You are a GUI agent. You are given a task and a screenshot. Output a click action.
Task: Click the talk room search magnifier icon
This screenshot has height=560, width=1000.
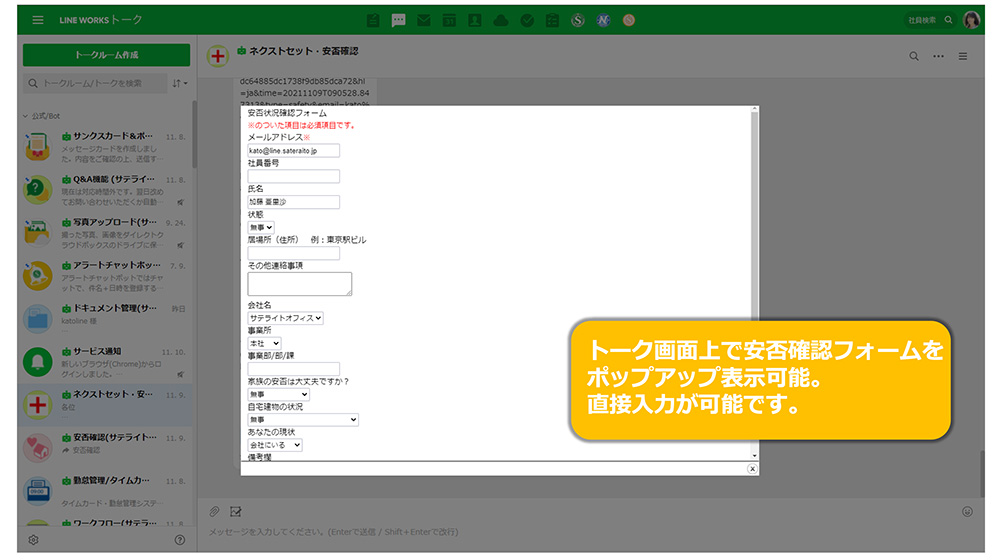pos(914,57)
